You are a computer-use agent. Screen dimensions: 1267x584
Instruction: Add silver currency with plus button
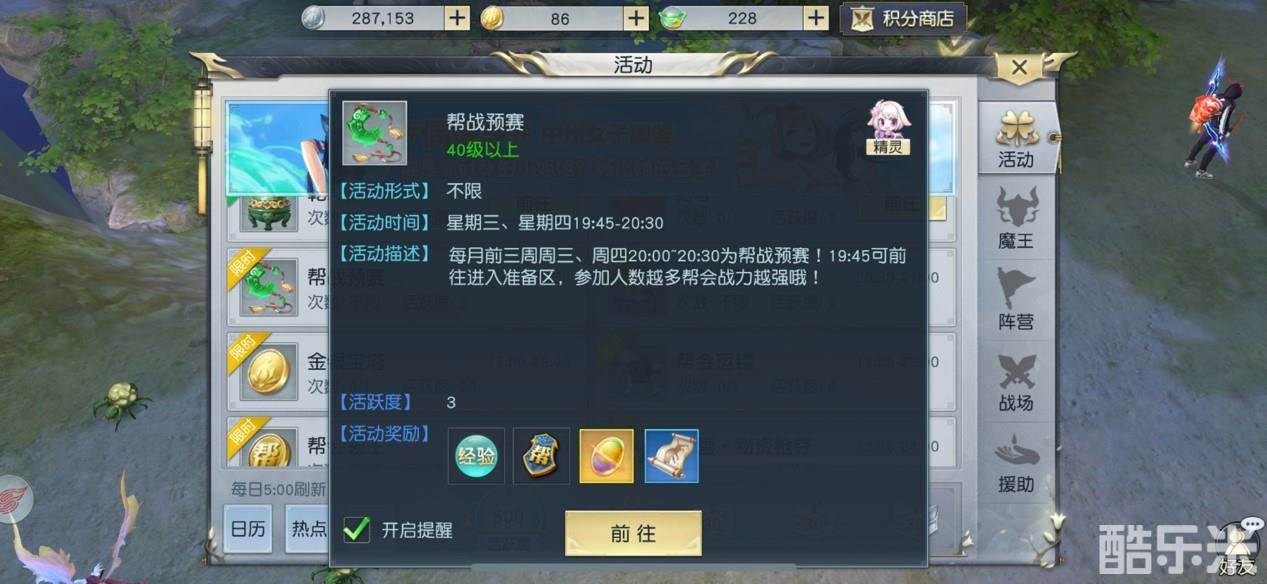click(x=456, y=18)
